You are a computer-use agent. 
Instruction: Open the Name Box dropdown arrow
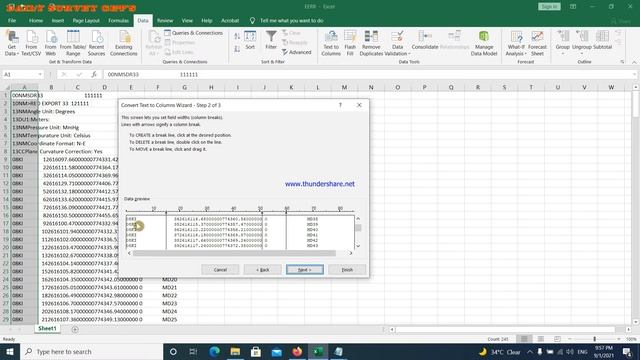40,74
